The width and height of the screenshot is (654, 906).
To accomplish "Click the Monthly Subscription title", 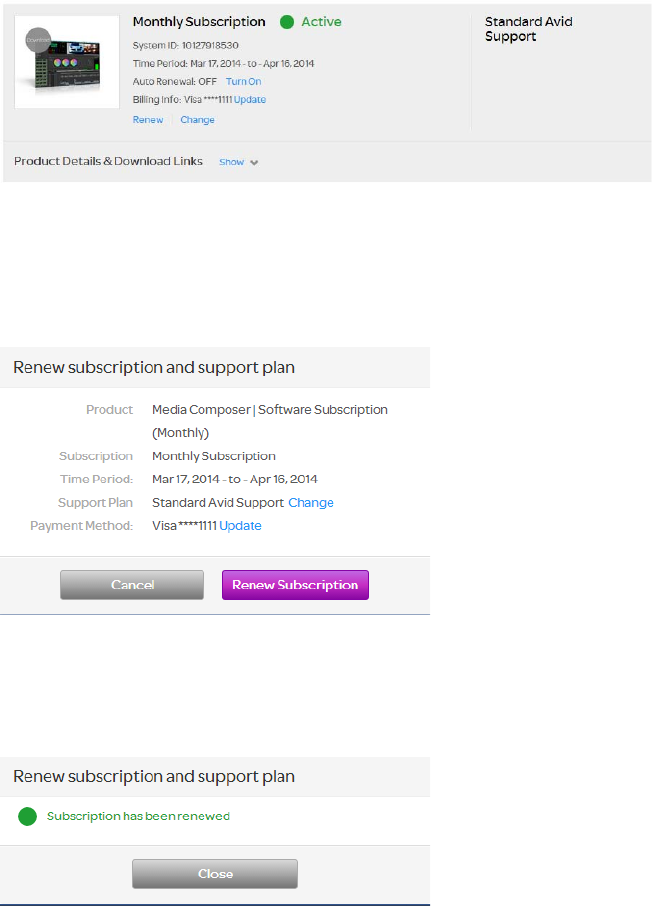I will 199,22.
